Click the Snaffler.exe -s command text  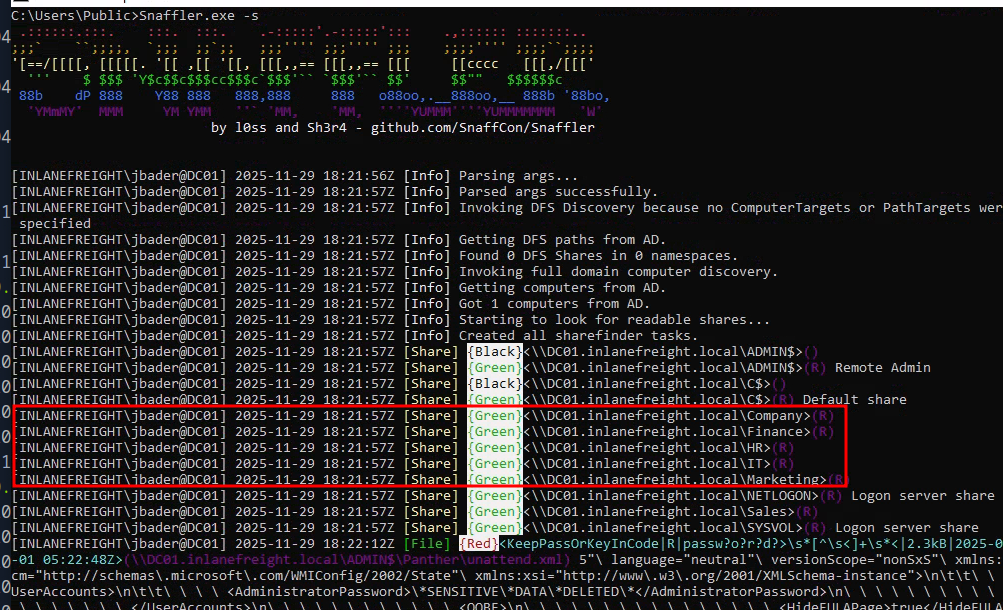pyautogui.click(x=191, y=16)
